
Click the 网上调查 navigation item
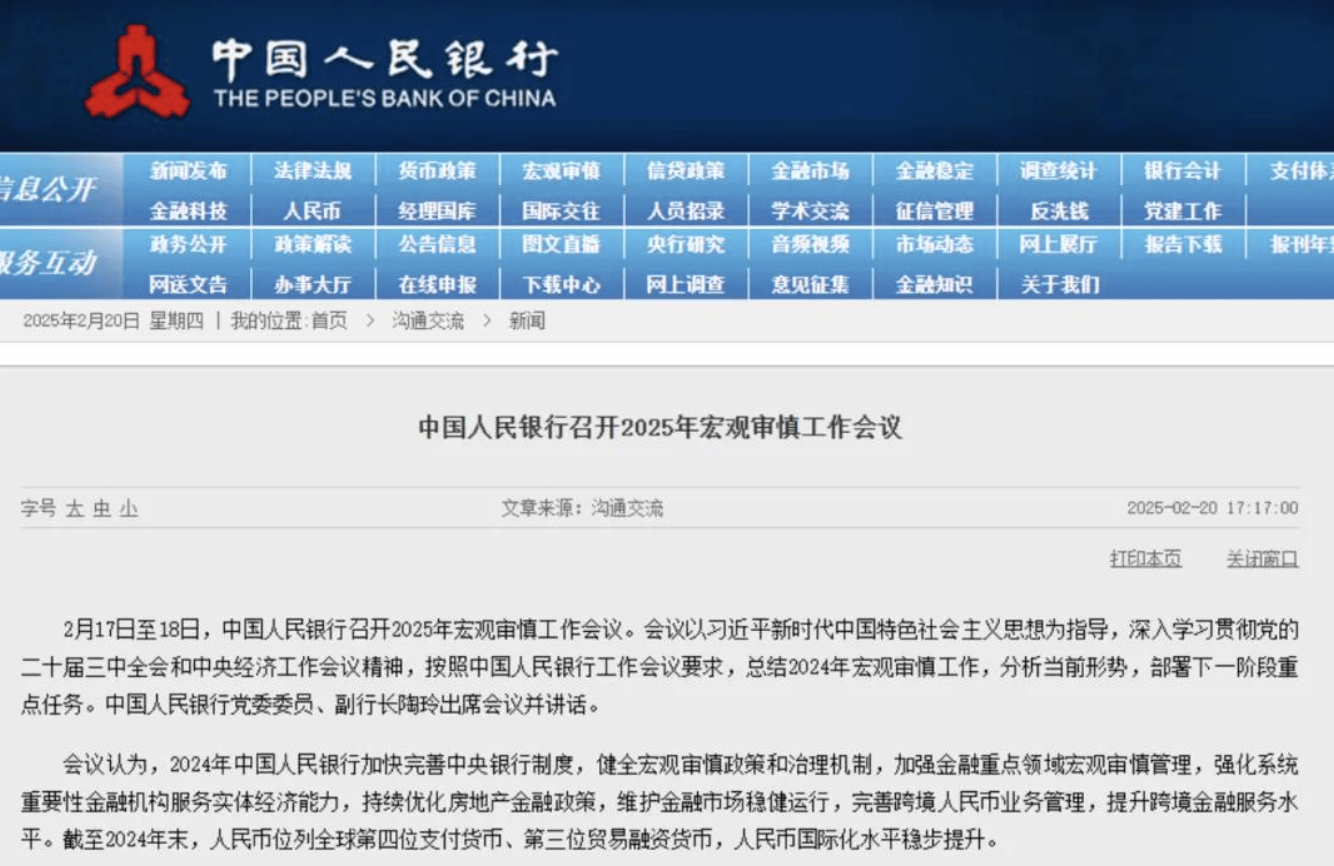(685, 284)
